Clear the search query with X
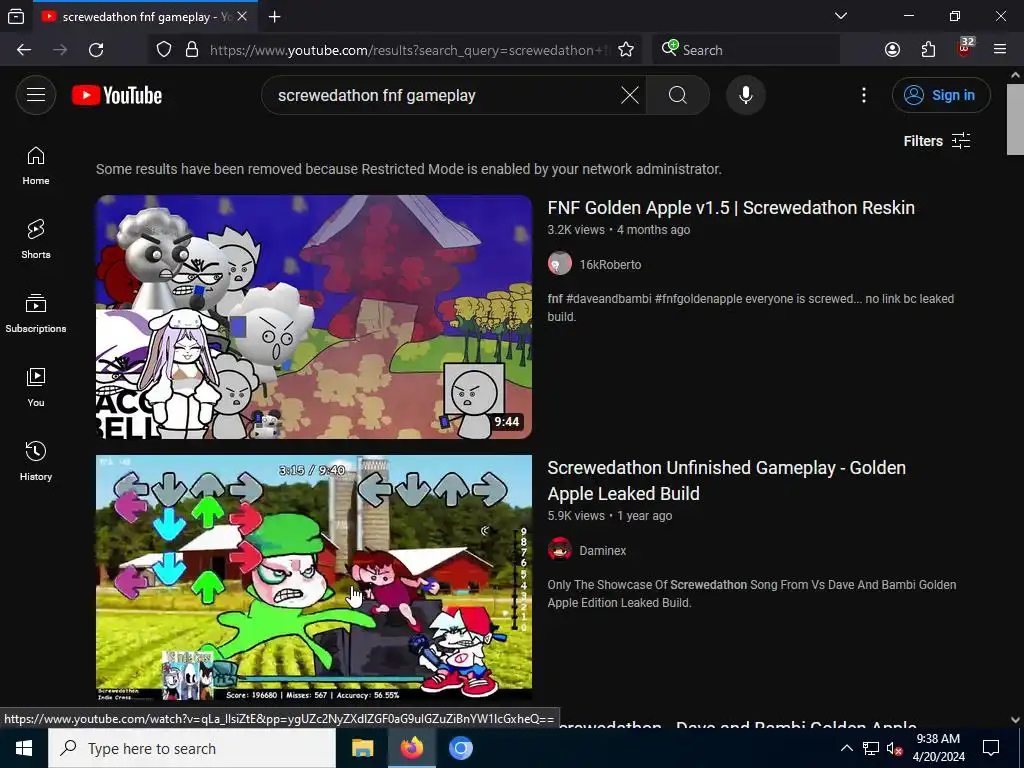 pos(630,95)
